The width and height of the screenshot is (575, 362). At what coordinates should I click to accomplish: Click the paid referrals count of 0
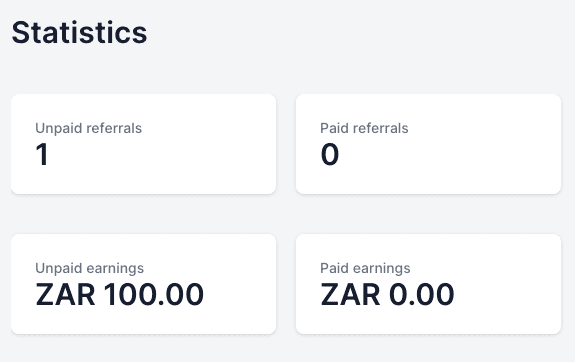pyautogui.click(x=330, y=154)
